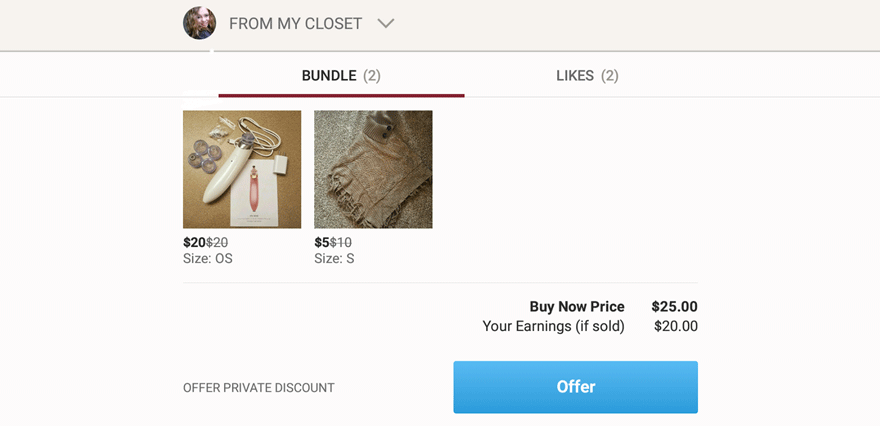This screenshot has height=426, width=880.
Task: Click the $20.00 earnings amount
Action: (x=675, y=326)
